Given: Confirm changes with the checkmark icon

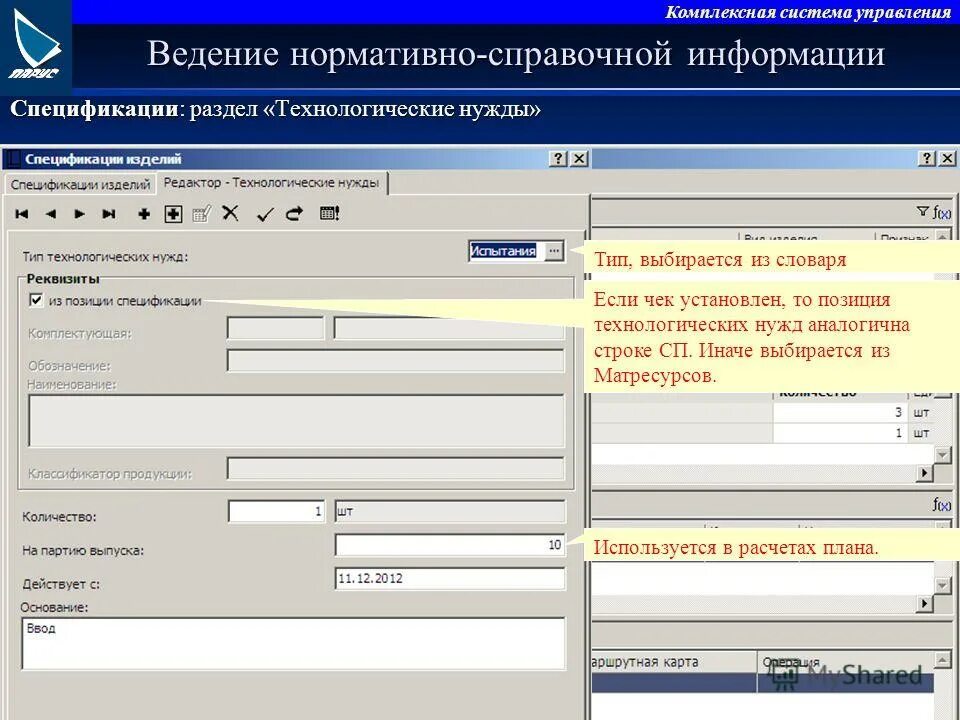Looking at the screenshot, I should (x=264, y=214).
